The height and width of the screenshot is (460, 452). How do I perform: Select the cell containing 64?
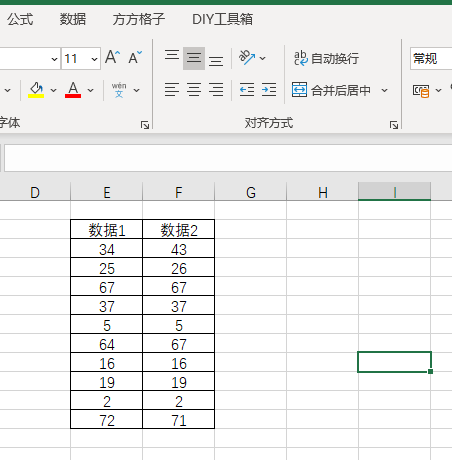(107, 343)
